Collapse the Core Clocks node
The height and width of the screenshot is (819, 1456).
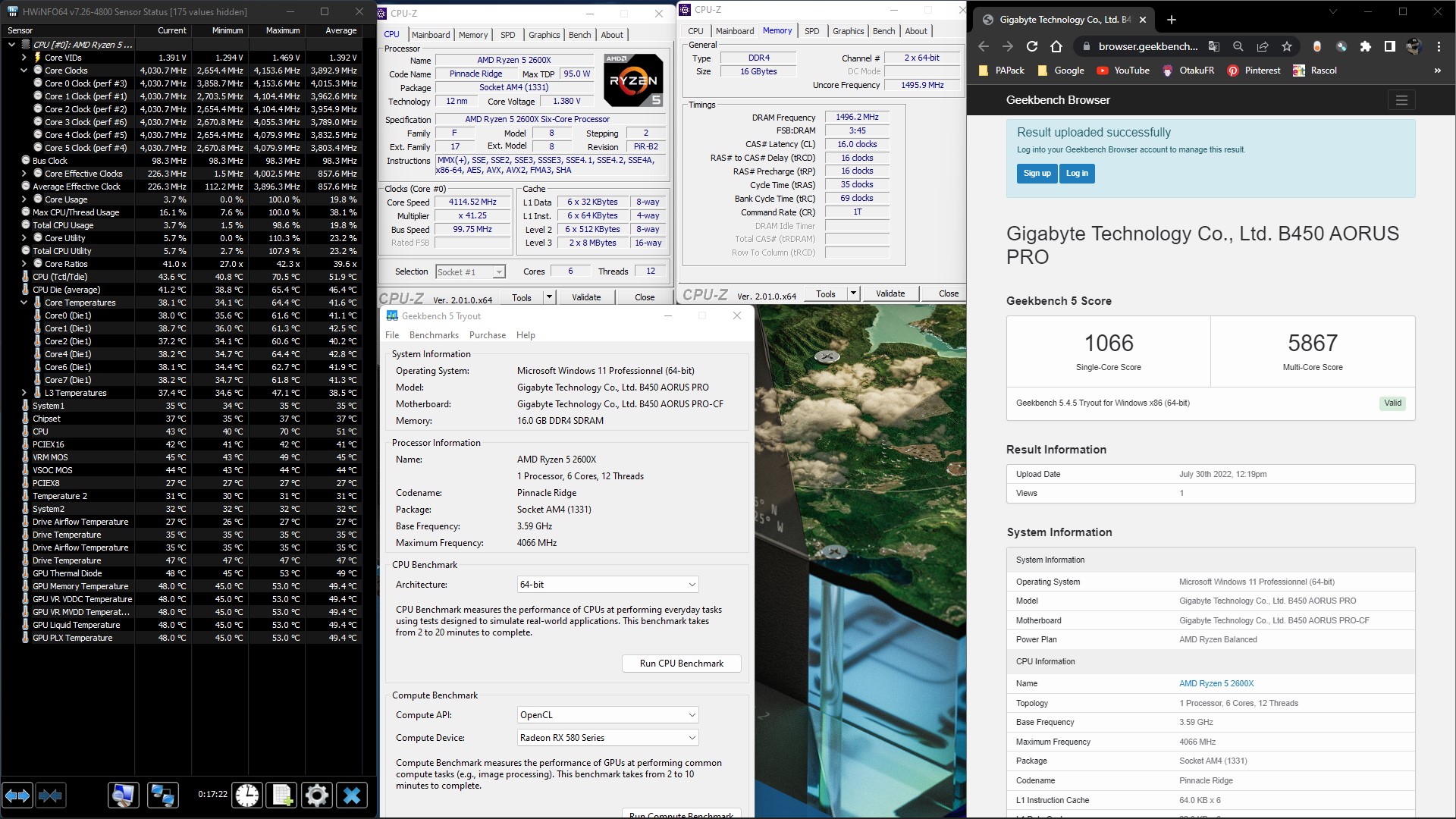pyautogui.click(x=24, y=71)
